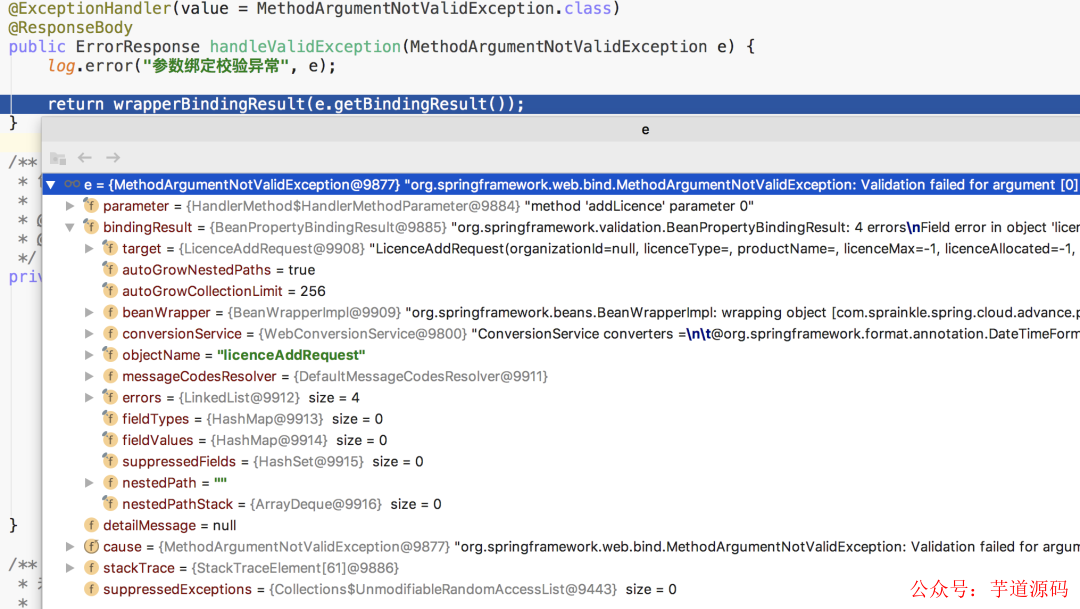Select the suppressedFields HashSet row
This screenshot has width=1080, height=609.
(x=561, y=462)
